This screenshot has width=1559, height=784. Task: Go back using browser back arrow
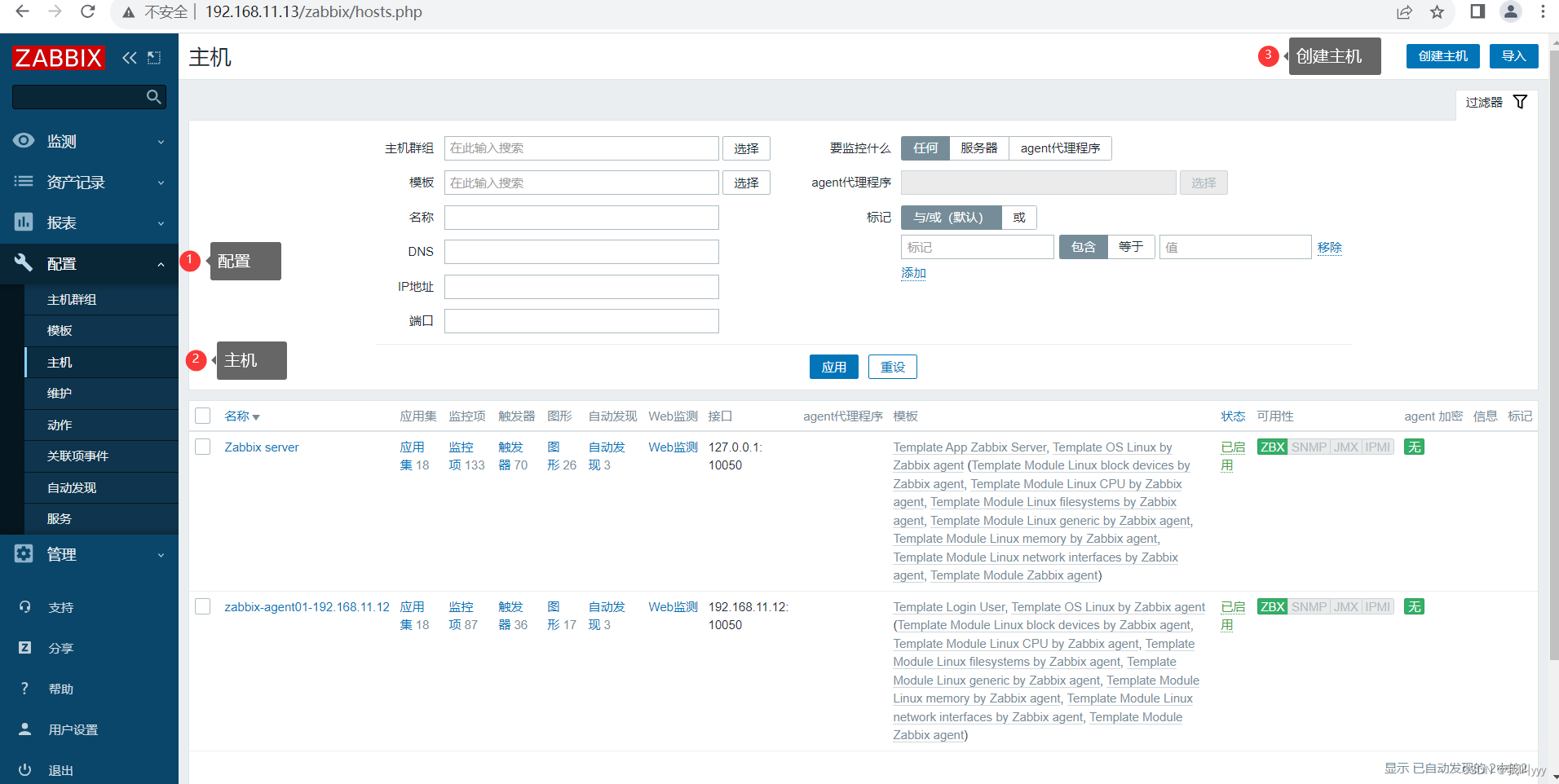22,12
